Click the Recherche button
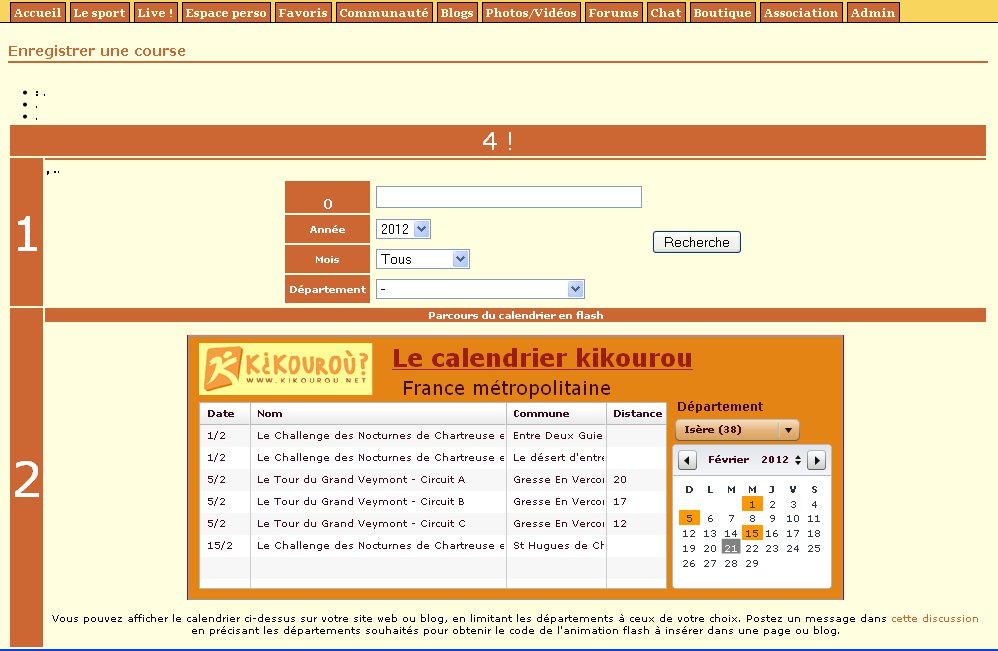 [696, 241]
